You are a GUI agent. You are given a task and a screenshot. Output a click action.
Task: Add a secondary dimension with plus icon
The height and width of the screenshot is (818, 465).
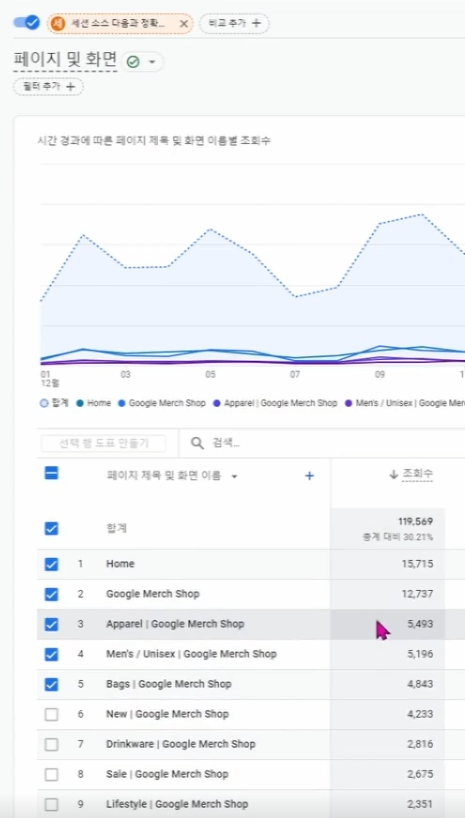[309, 476]
